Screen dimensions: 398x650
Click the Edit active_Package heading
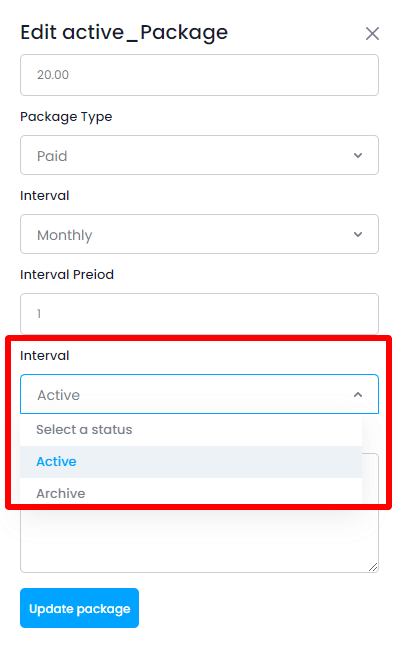(124, 33)
